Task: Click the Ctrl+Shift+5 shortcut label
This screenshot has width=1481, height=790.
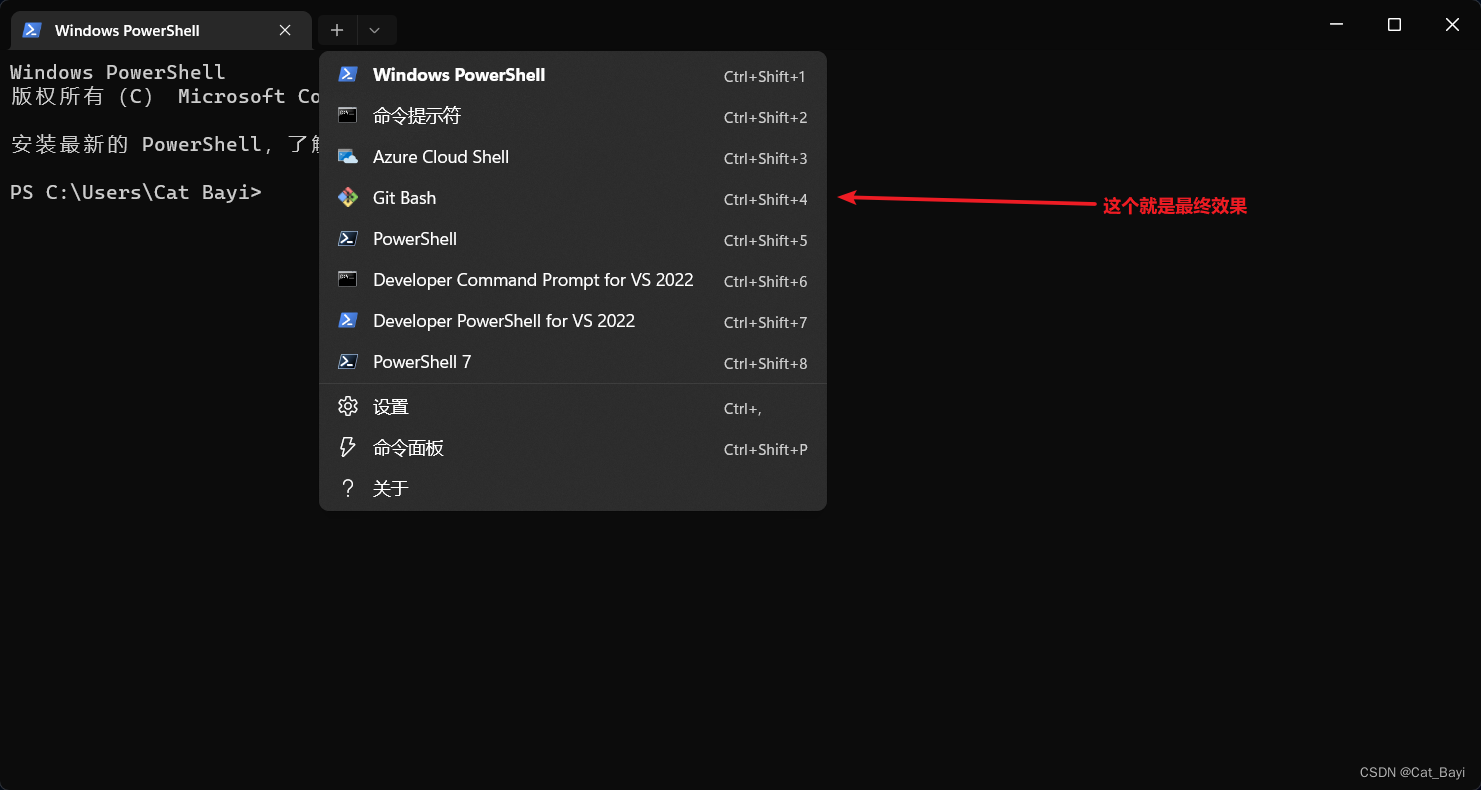Action: click(765, 241)
